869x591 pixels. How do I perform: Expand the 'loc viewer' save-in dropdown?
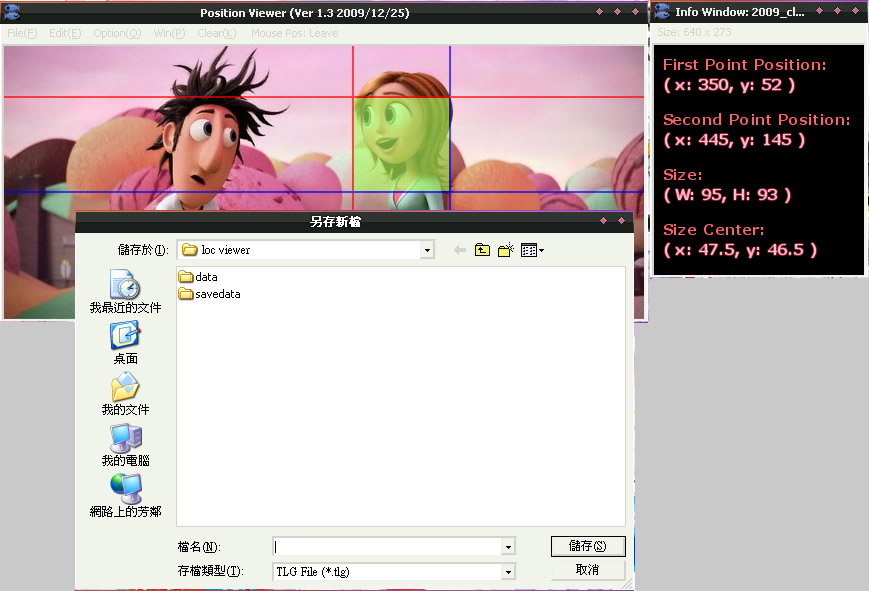[427, 251]
